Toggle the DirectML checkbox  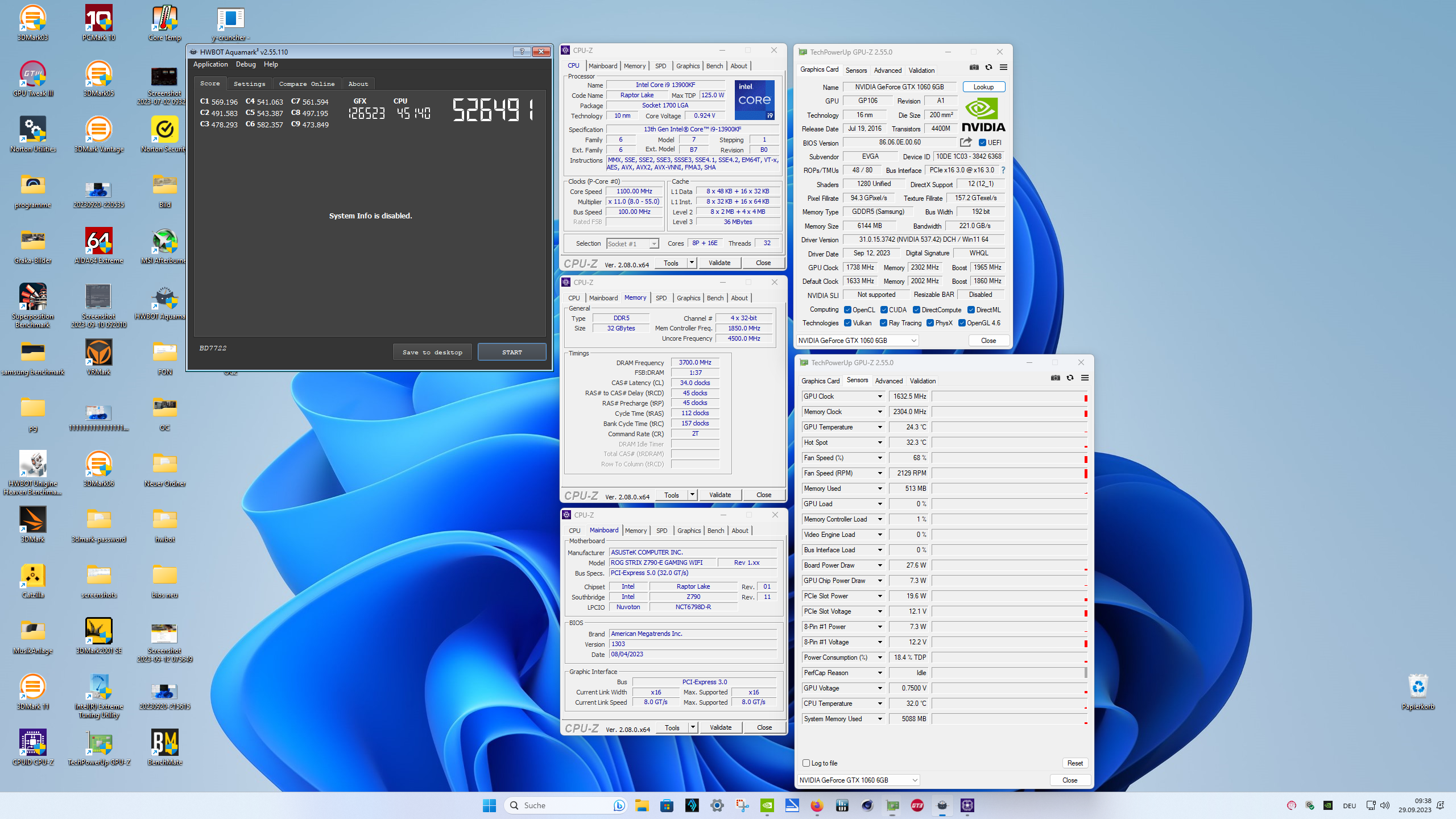[x=971, y=310]
